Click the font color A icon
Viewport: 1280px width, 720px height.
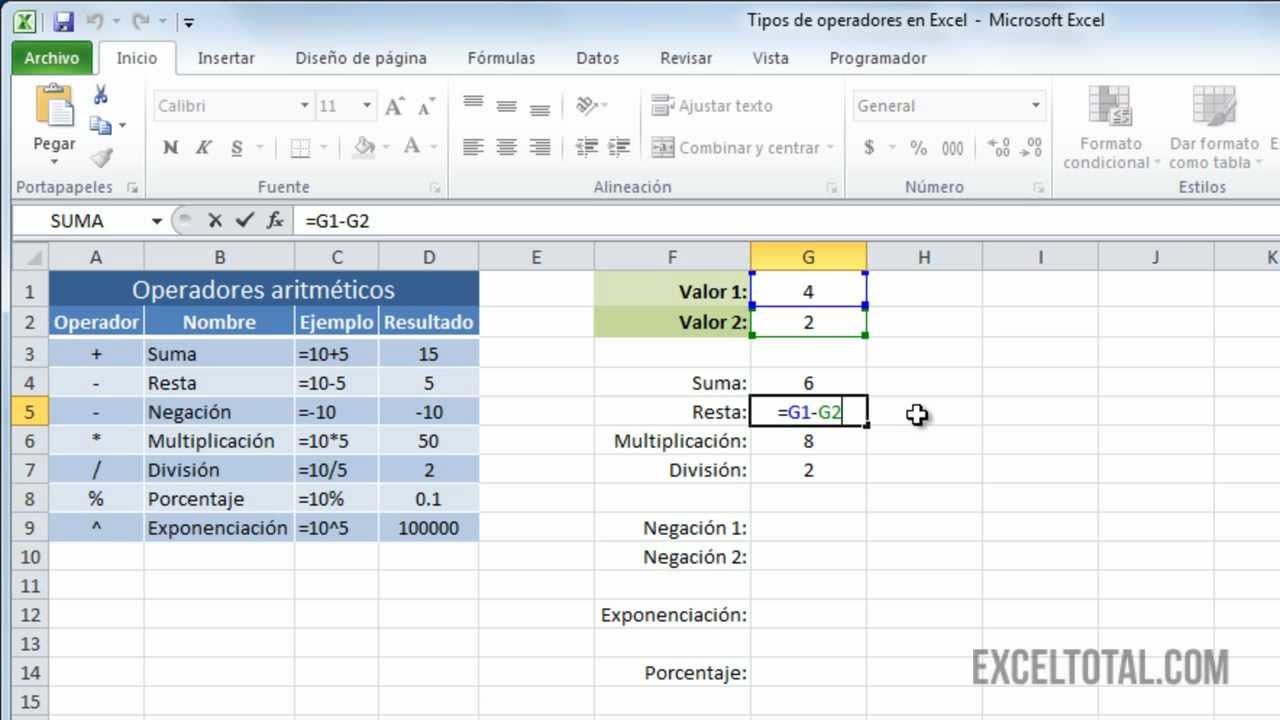coord(411,148)
